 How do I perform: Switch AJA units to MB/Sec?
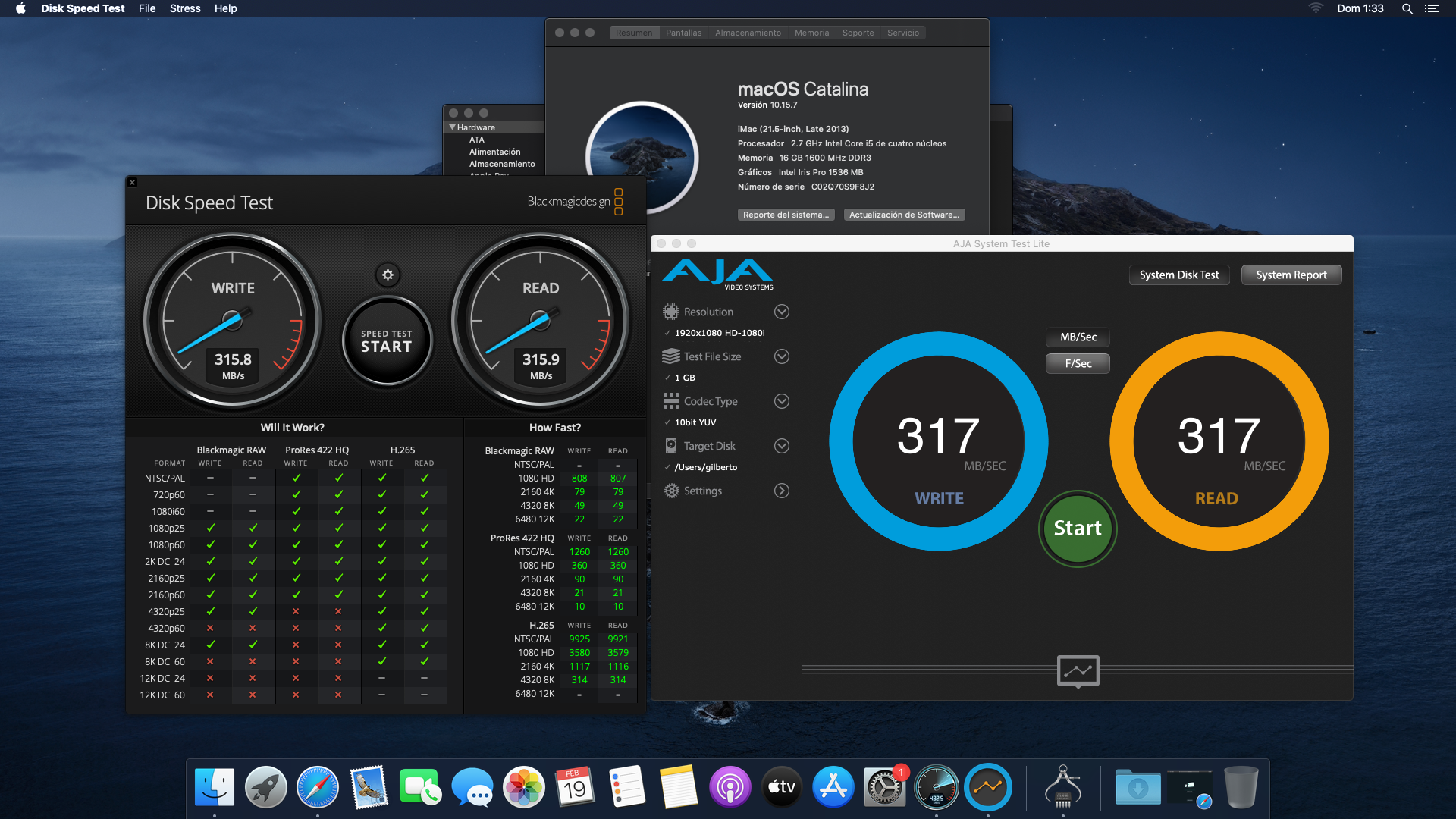(x=1078, y=337)
